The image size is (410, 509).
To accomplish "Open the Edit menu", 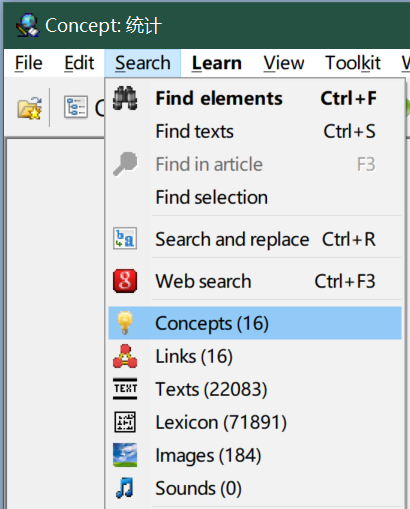I will click(79, 63).
